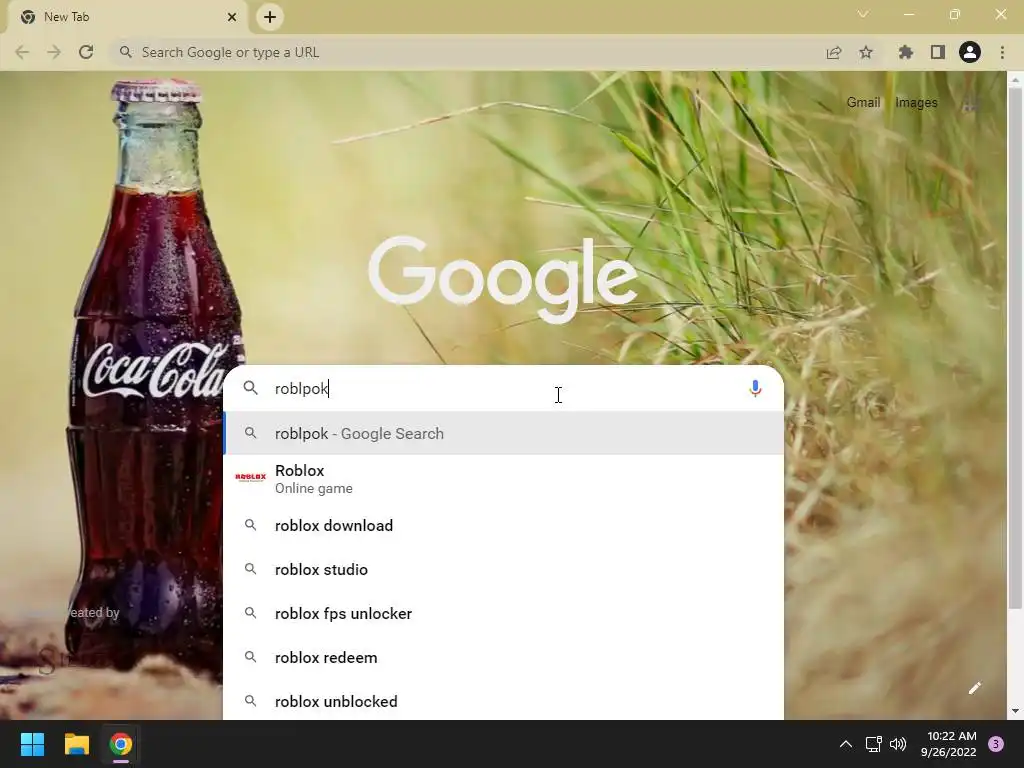Click the search box containing roblpok
Screen dimensions: 1024x768
pyautogui.click(x=504, y=389)
